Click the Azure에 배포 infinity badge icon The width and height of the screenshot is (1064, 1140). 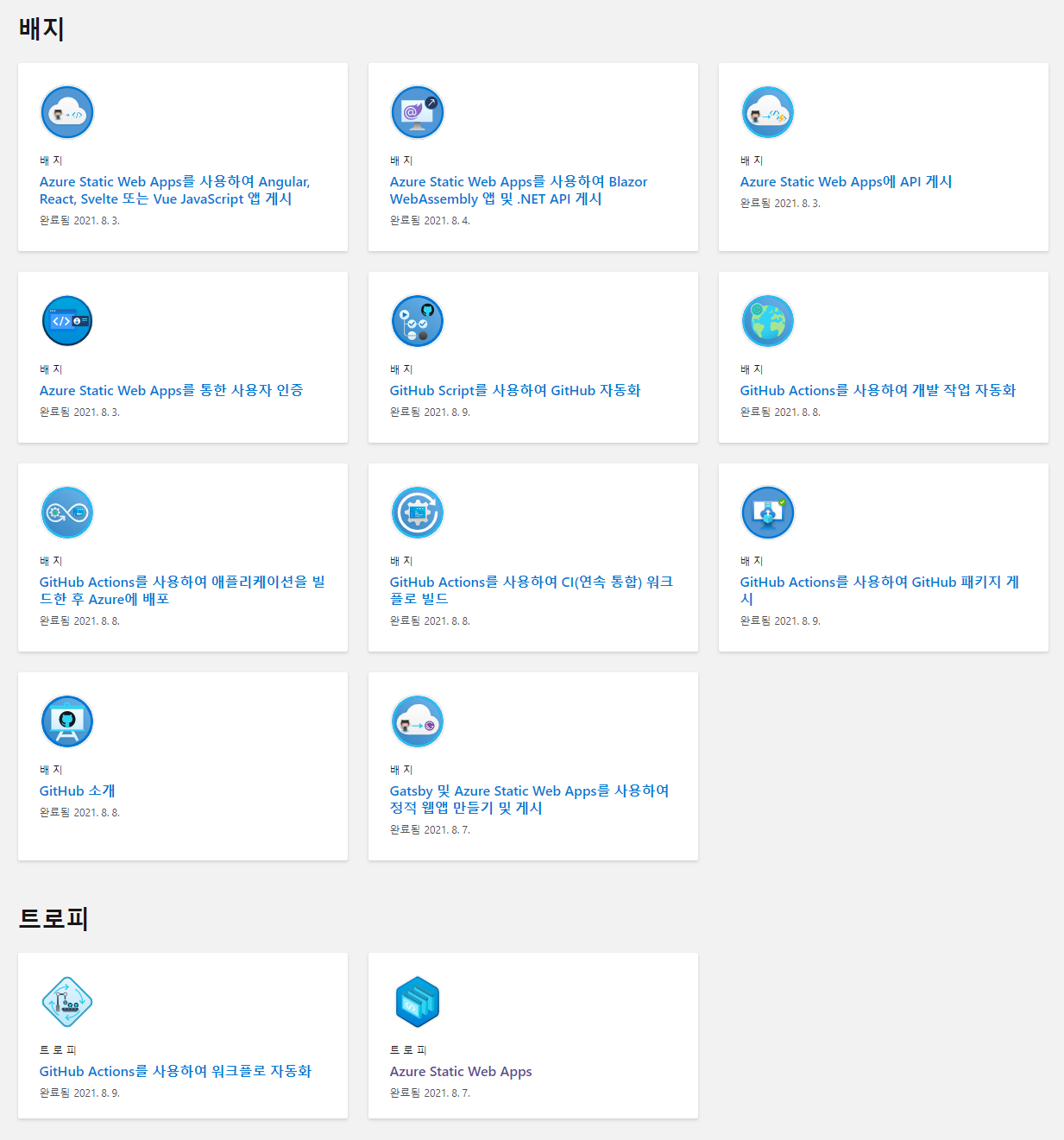click(67, 513)
